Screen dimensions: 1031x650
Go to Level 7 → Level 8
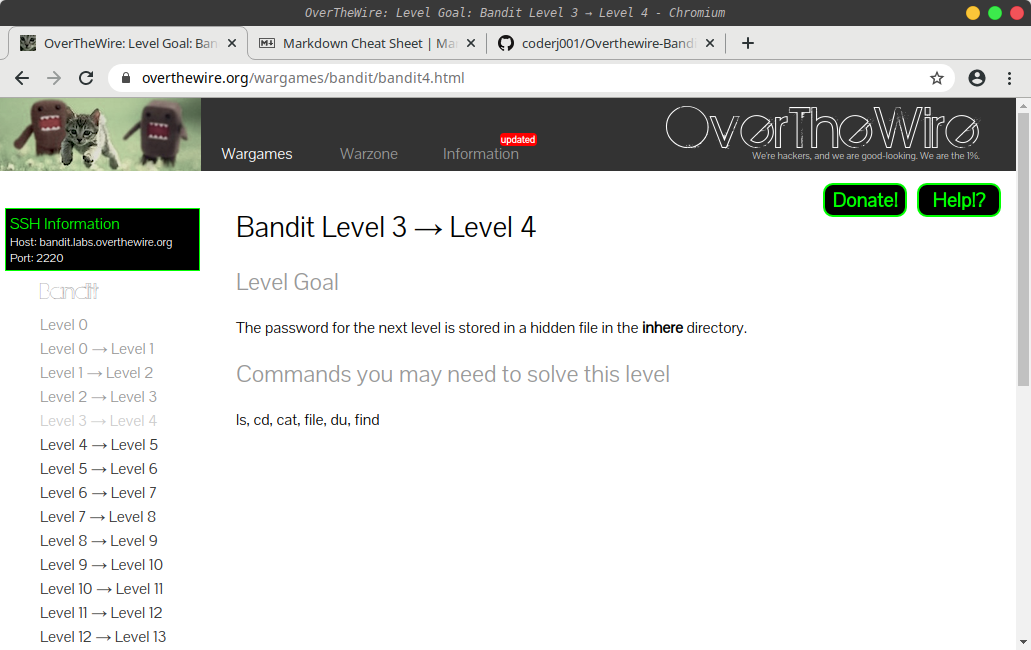pos(97,517)
